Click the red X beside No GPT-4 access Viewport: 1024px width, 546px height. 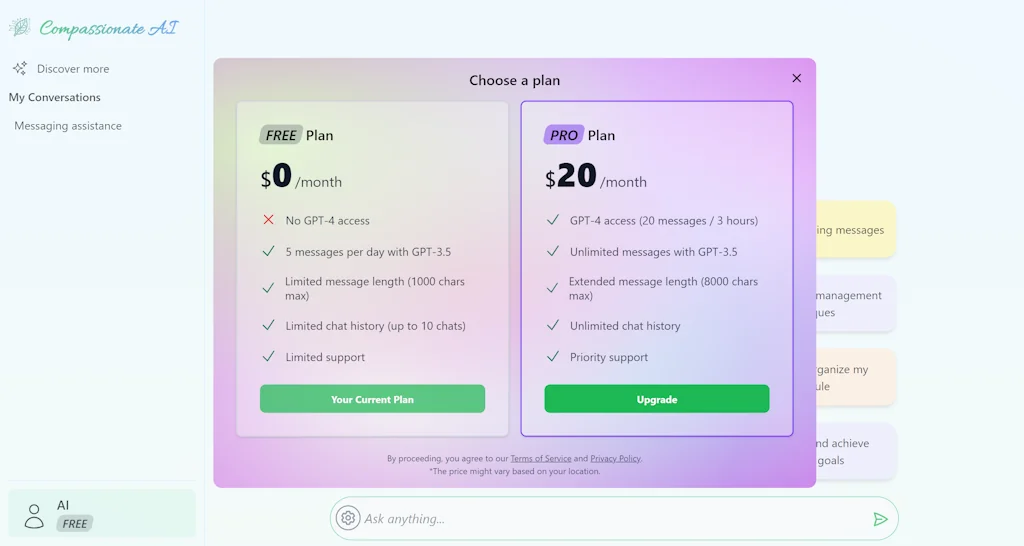coord(268,220)
